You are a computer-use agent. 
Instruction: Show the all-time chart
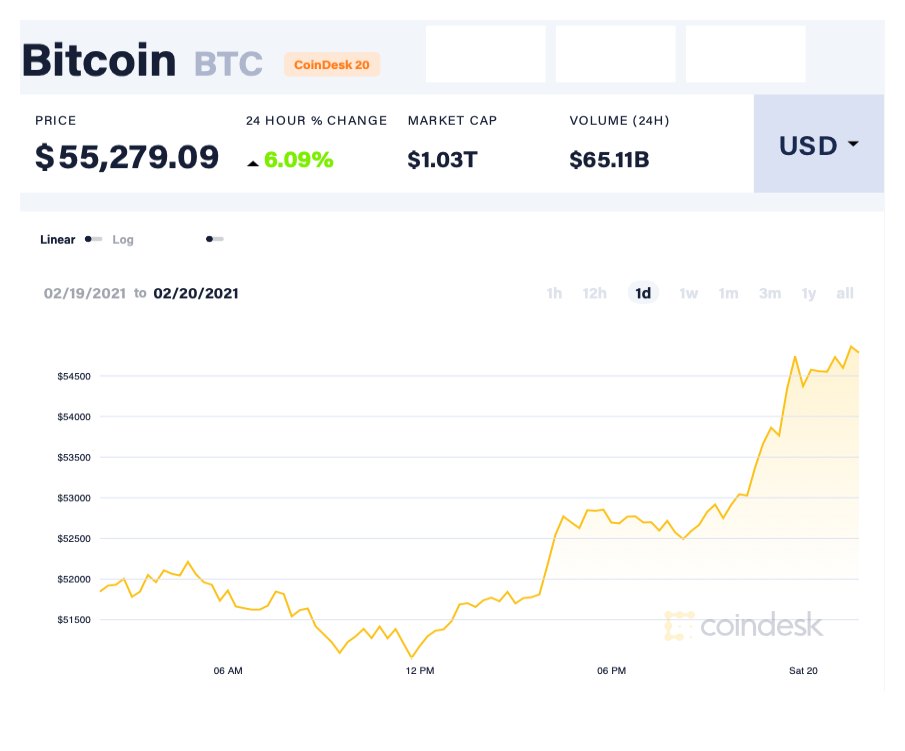[x=844, y=293]
